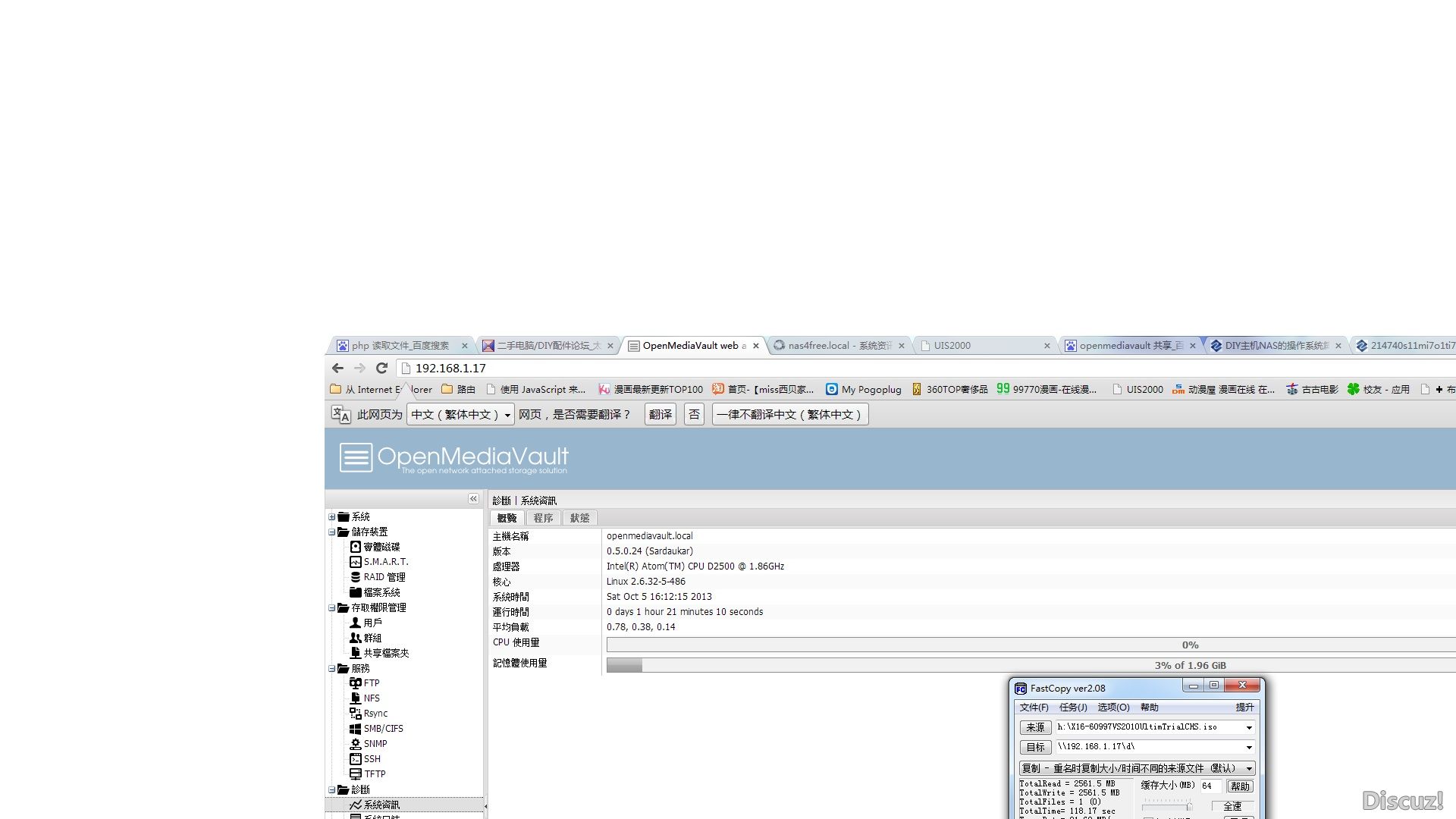Click the address bar showing 192.168.1.17
The image size is (1456, 819).
(x=925, y=368)
